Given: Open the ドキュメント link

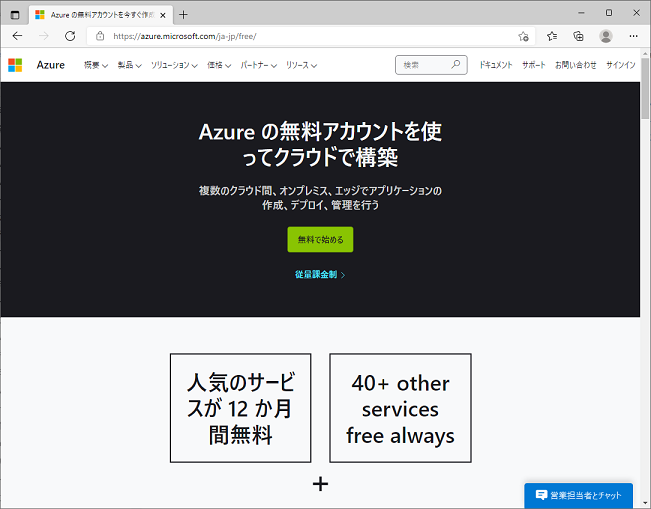Looking at the screenshot, I should click(x=496, y=65).
